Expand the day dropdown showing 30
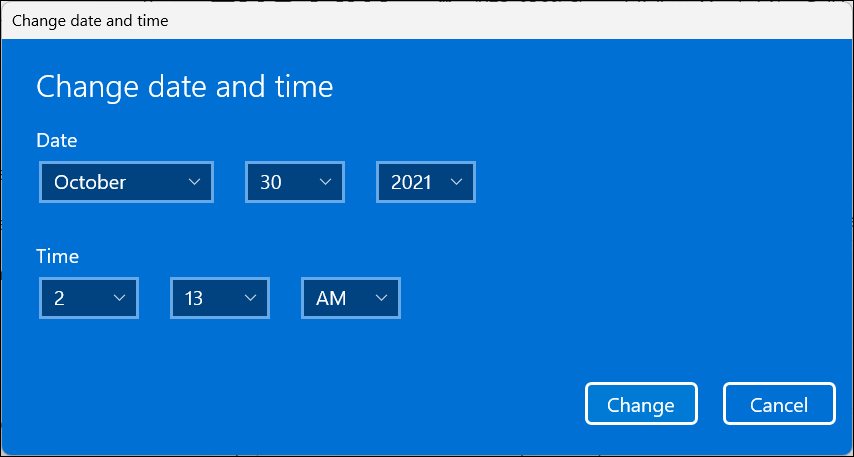The width and height of the screenshot is (854, 457). (295, 182)
